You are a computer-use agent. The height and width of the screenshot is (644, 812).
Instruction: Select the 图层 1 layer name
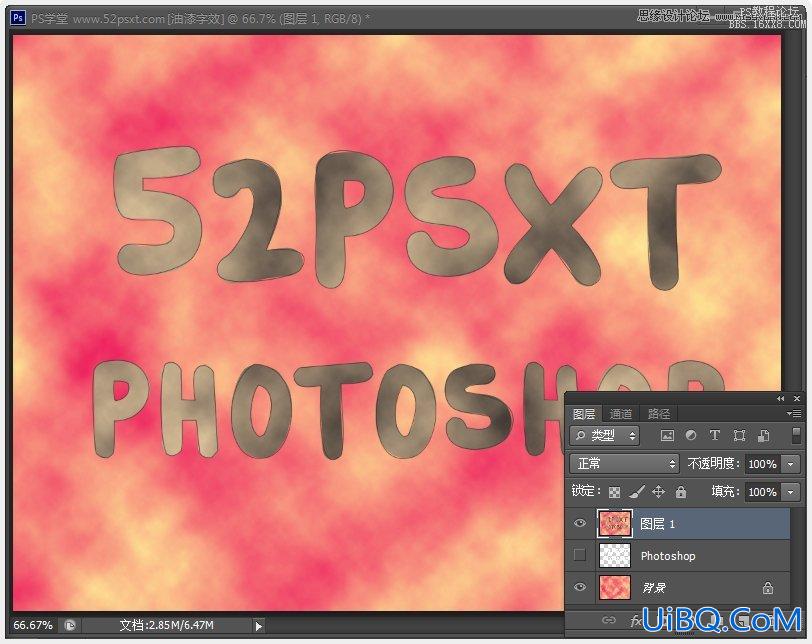658,524
